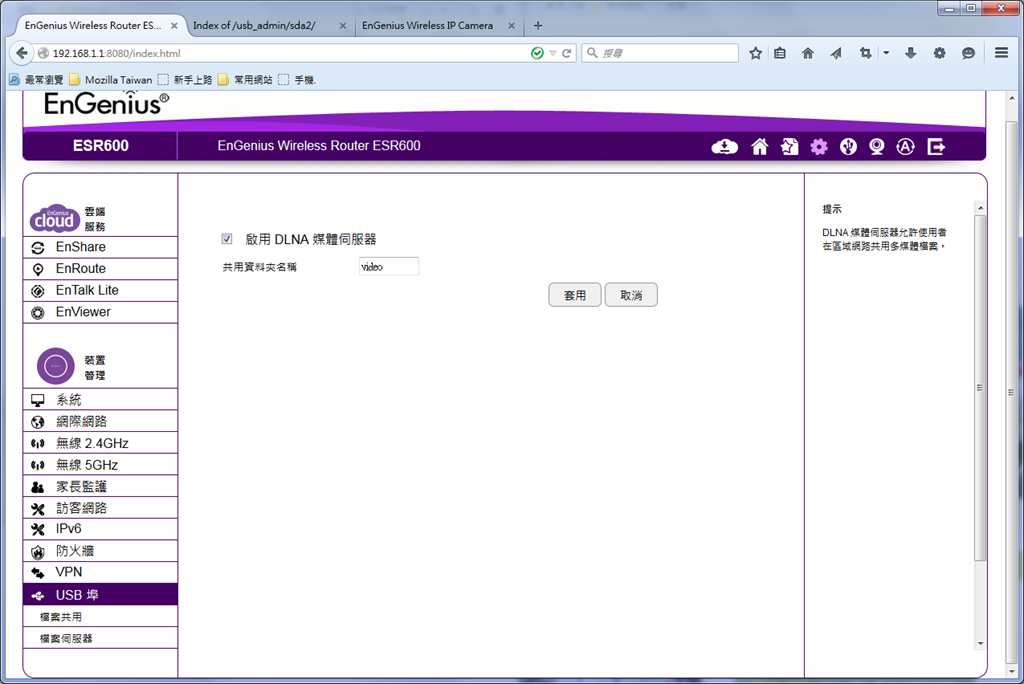Click the purple device management circle icon
Screen dimensions: 1024x684
[56, 366]
